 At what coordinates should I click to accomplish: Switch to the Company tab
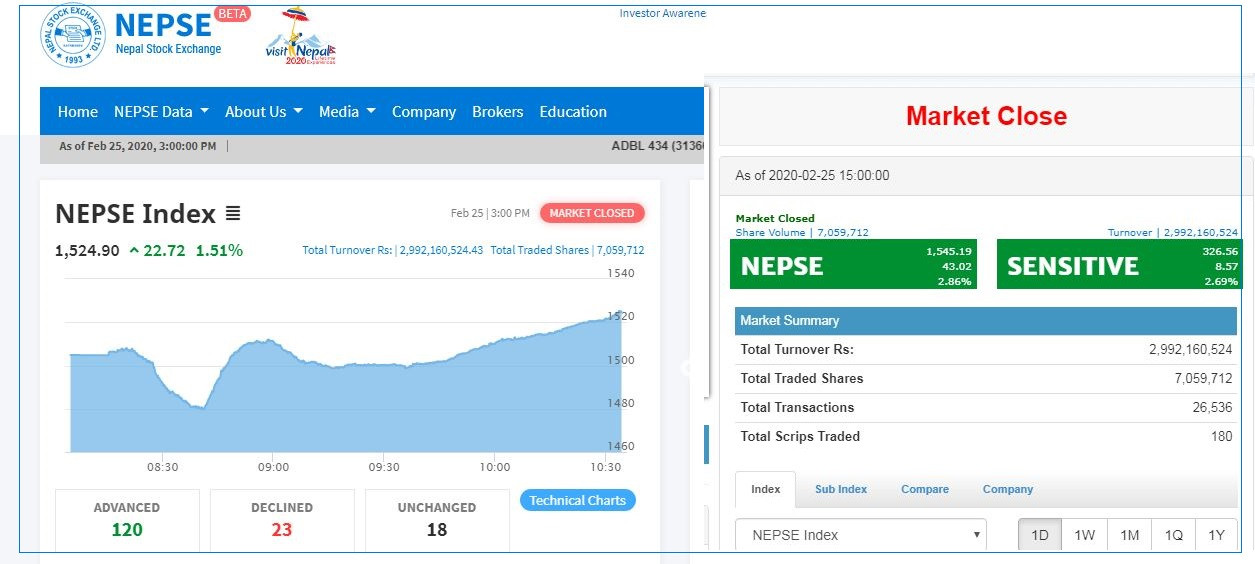click(x=1008, y=489)
